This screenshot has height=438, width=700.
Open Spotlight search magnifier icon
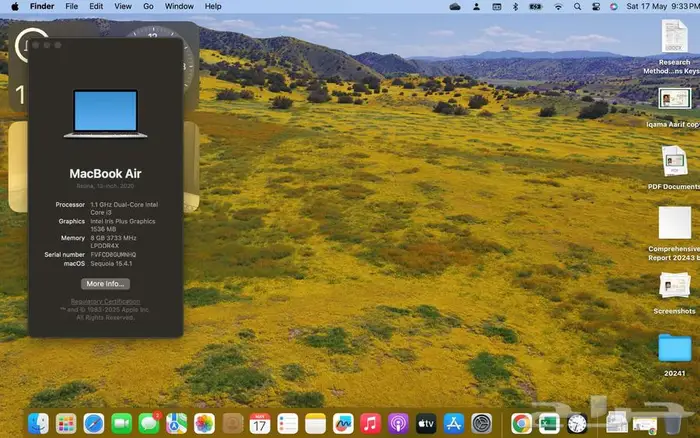(577, 6)
